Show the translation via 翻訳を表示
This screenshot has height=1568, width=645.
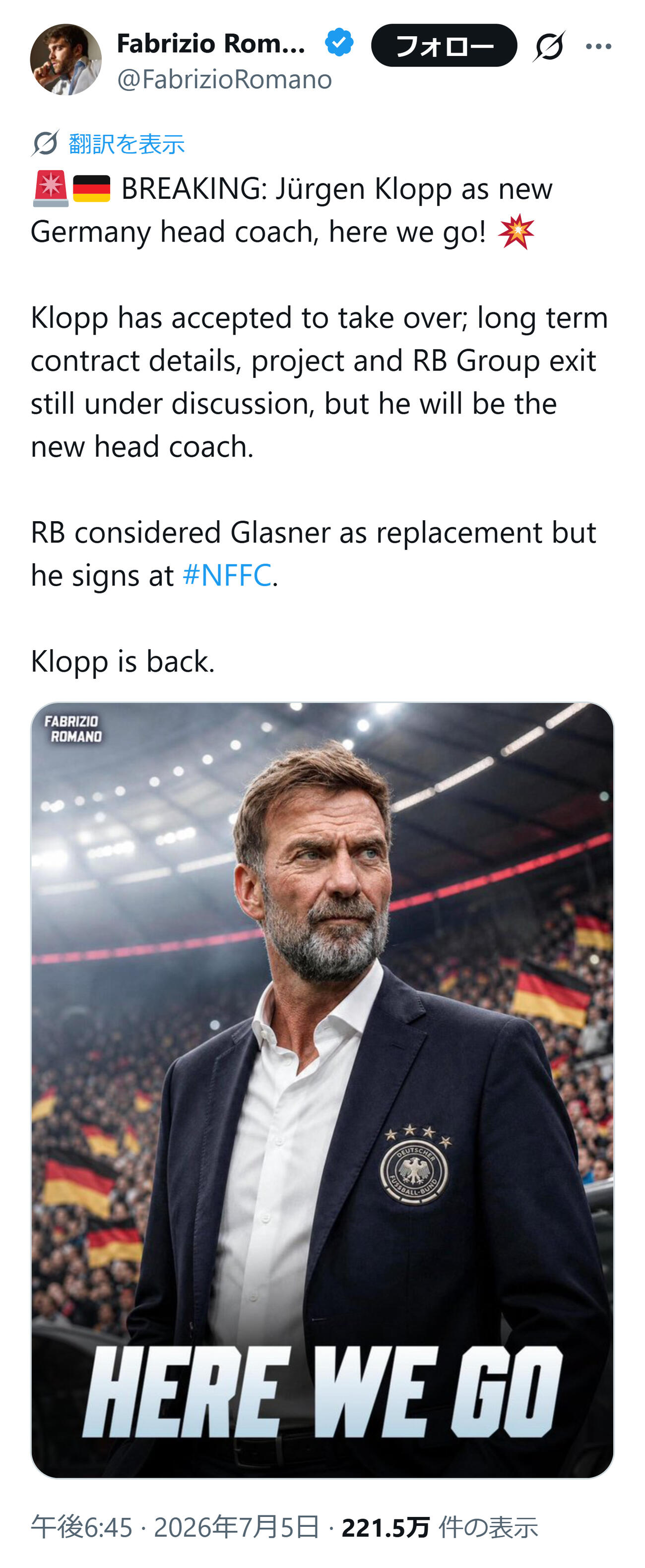tap(126, 144)
